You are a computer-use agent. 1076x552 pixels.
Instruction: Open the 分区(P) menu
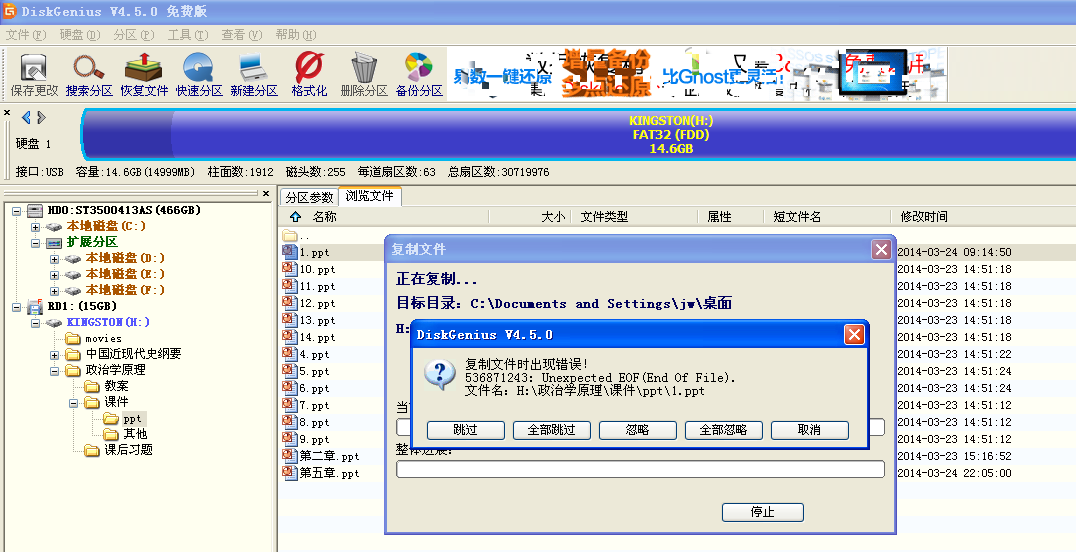click(x=134, y=34)
